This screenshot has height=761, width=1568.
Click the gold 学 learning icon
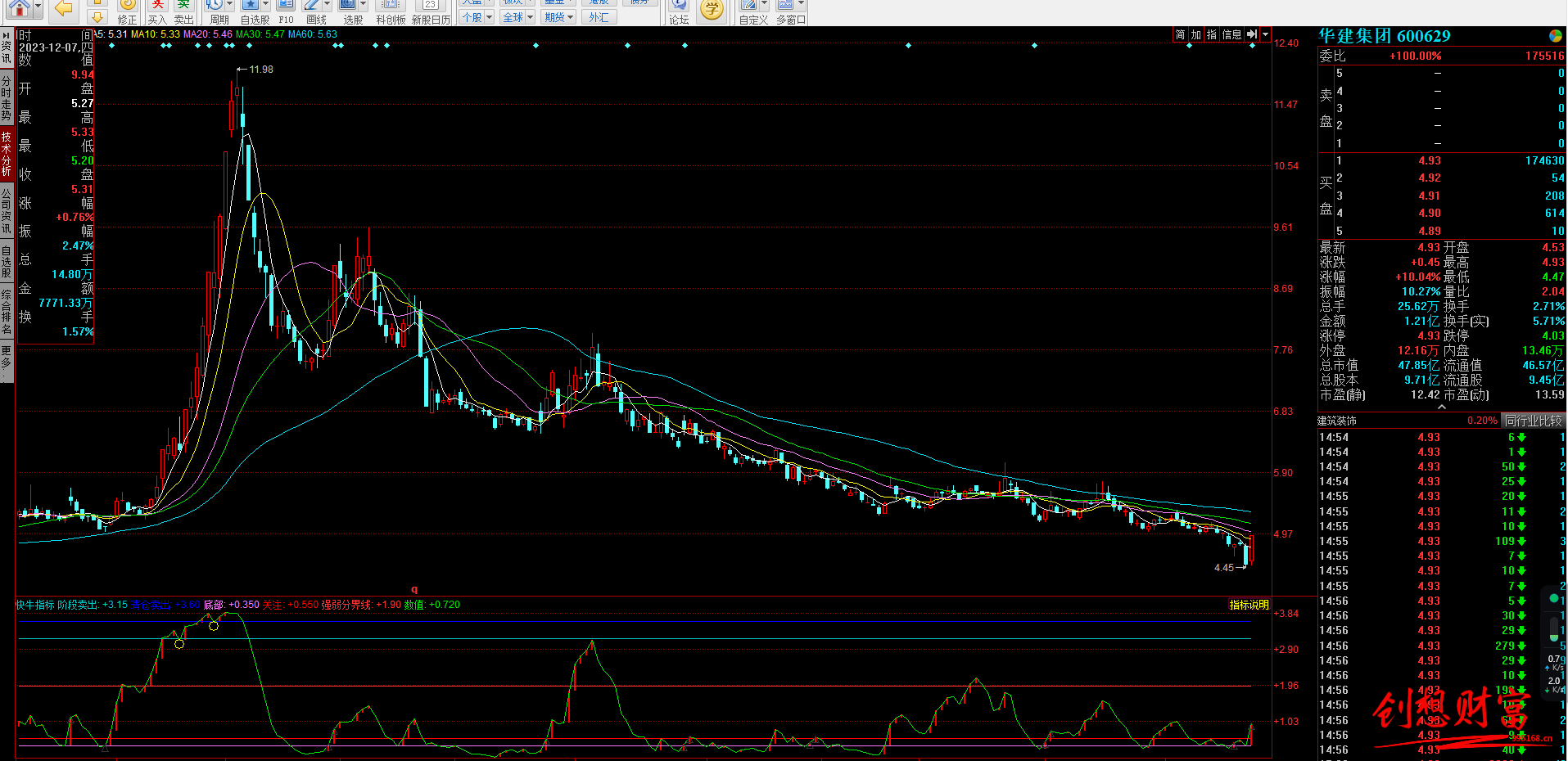click(x=712, y=9)
